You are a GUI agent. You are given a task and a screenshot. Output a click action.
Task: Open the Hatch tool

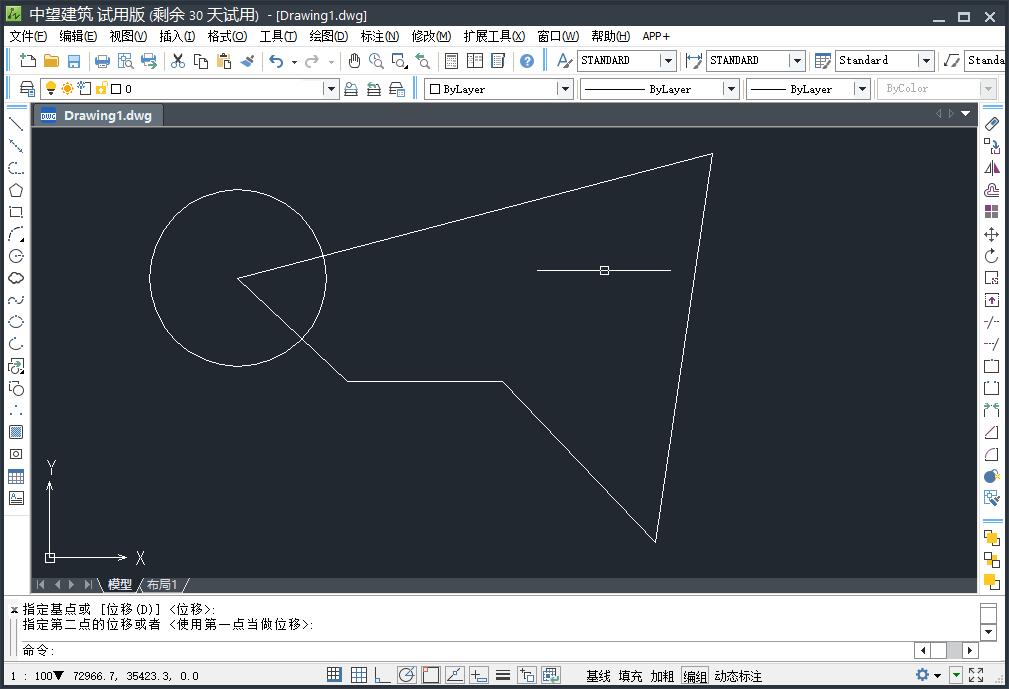click(13, 431)
